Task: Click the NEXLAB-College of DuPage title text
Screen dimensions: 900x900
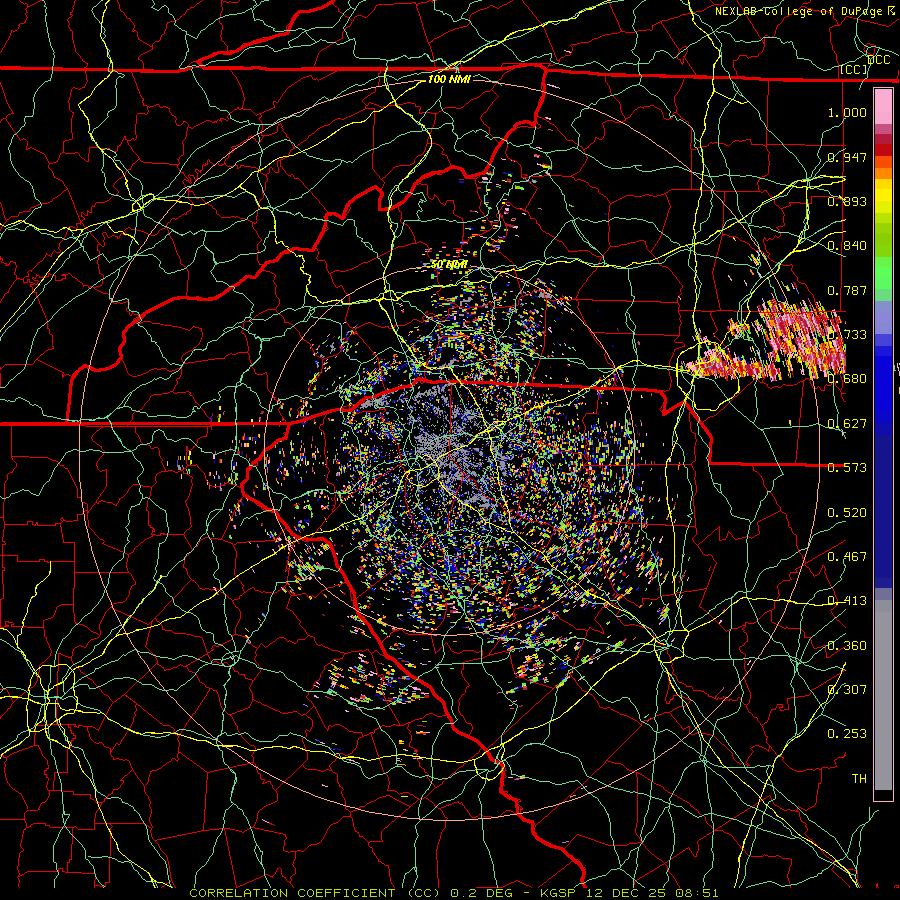Action: [801, 11]
